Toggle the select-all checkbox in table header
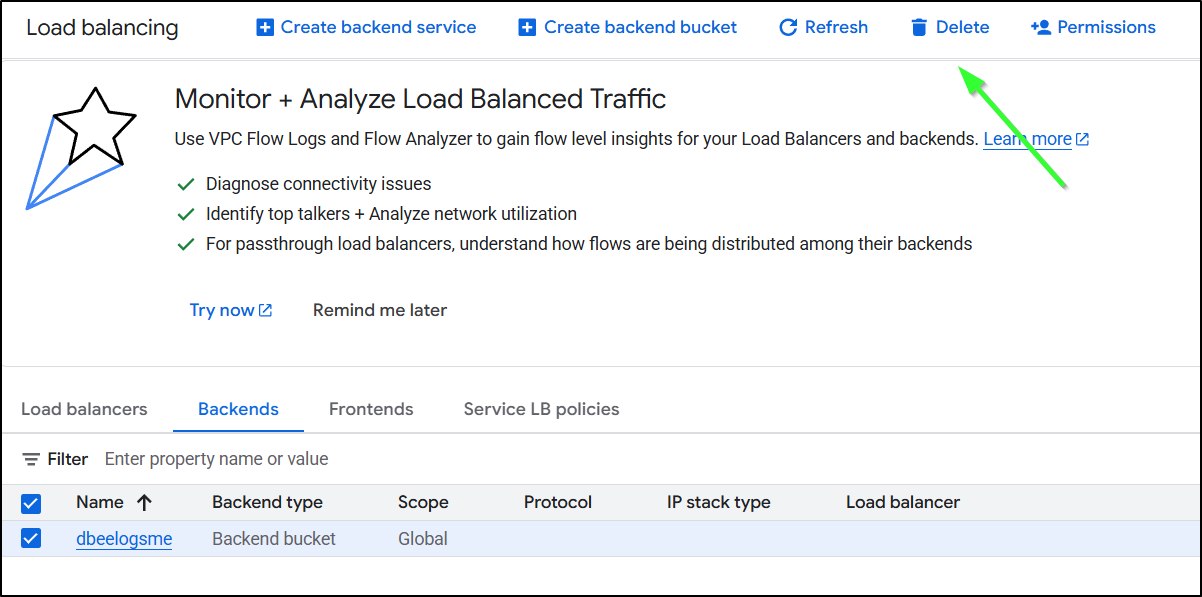This screenshot has width=1202, height=597. coord(31,503)
